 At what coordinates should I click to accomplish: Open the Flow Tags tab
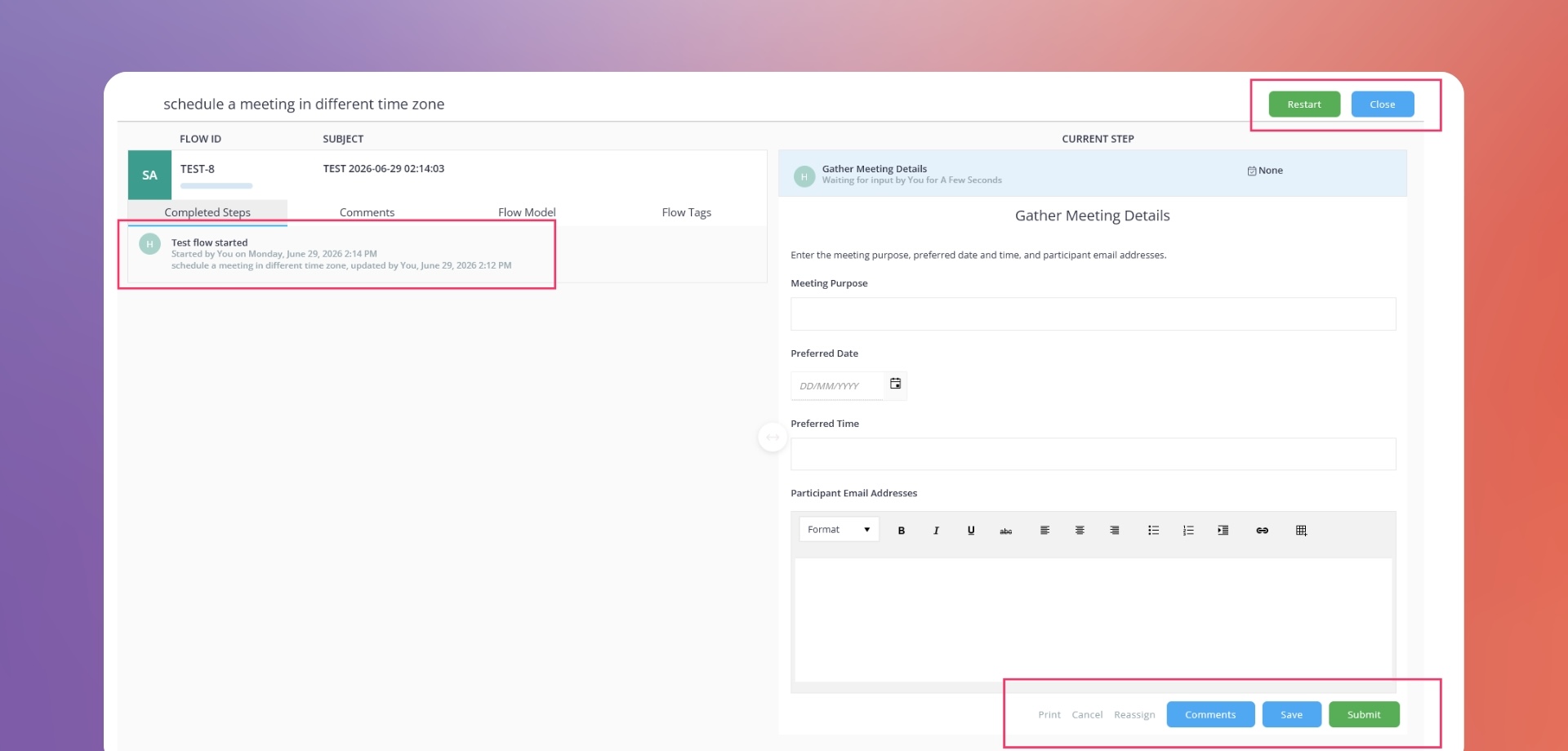(686, 212)
